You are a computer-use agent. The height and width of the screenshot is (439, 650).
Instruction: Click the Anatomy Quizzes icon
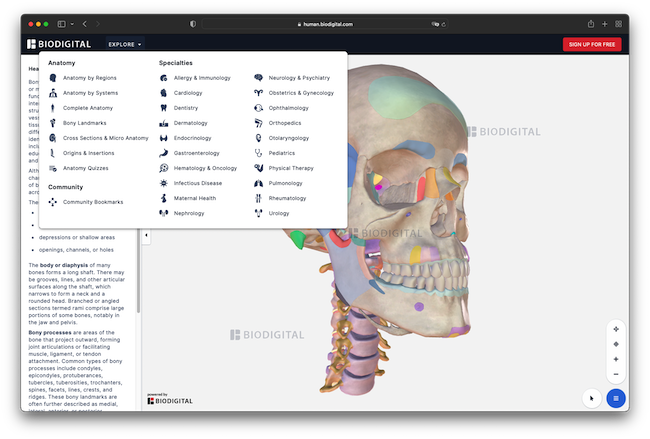(x=53, y=168)
